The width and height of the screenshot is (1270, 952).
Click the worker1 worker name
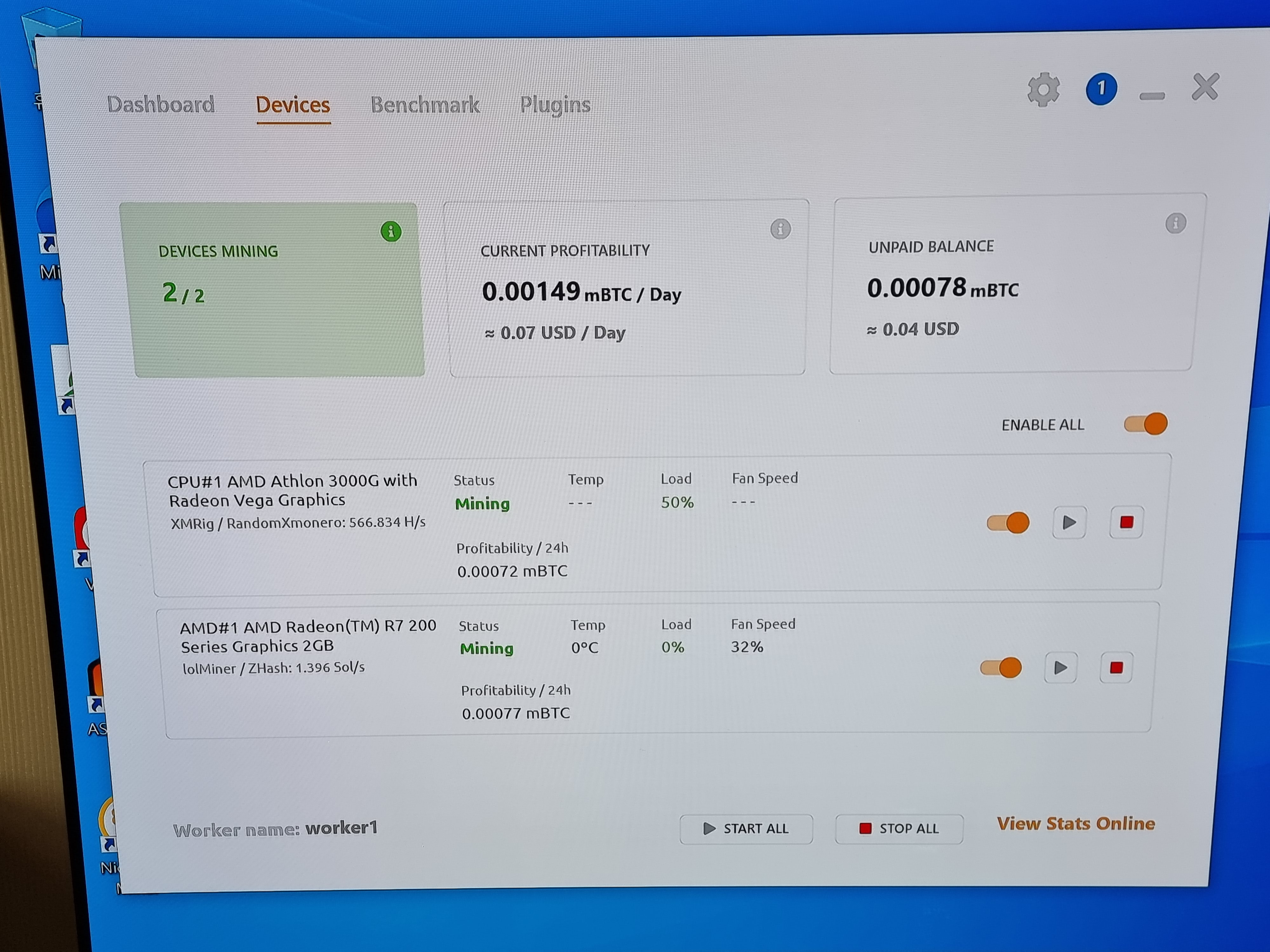coord(341,828)
